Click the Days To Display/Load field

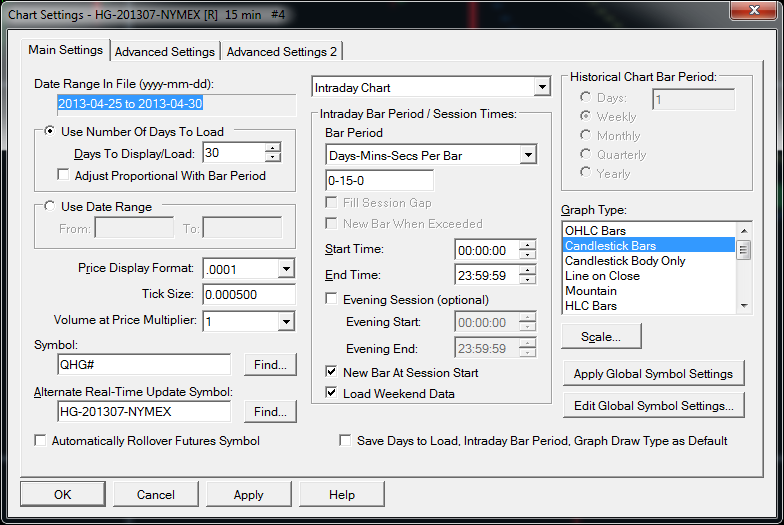point(234,153)
